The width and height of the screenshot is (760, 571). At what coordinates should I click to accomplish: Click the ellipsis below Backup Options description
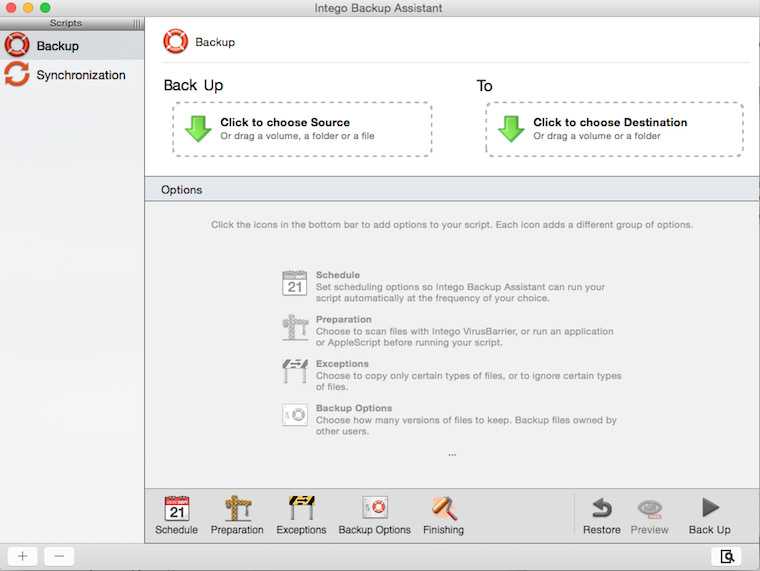coord(452,455)
